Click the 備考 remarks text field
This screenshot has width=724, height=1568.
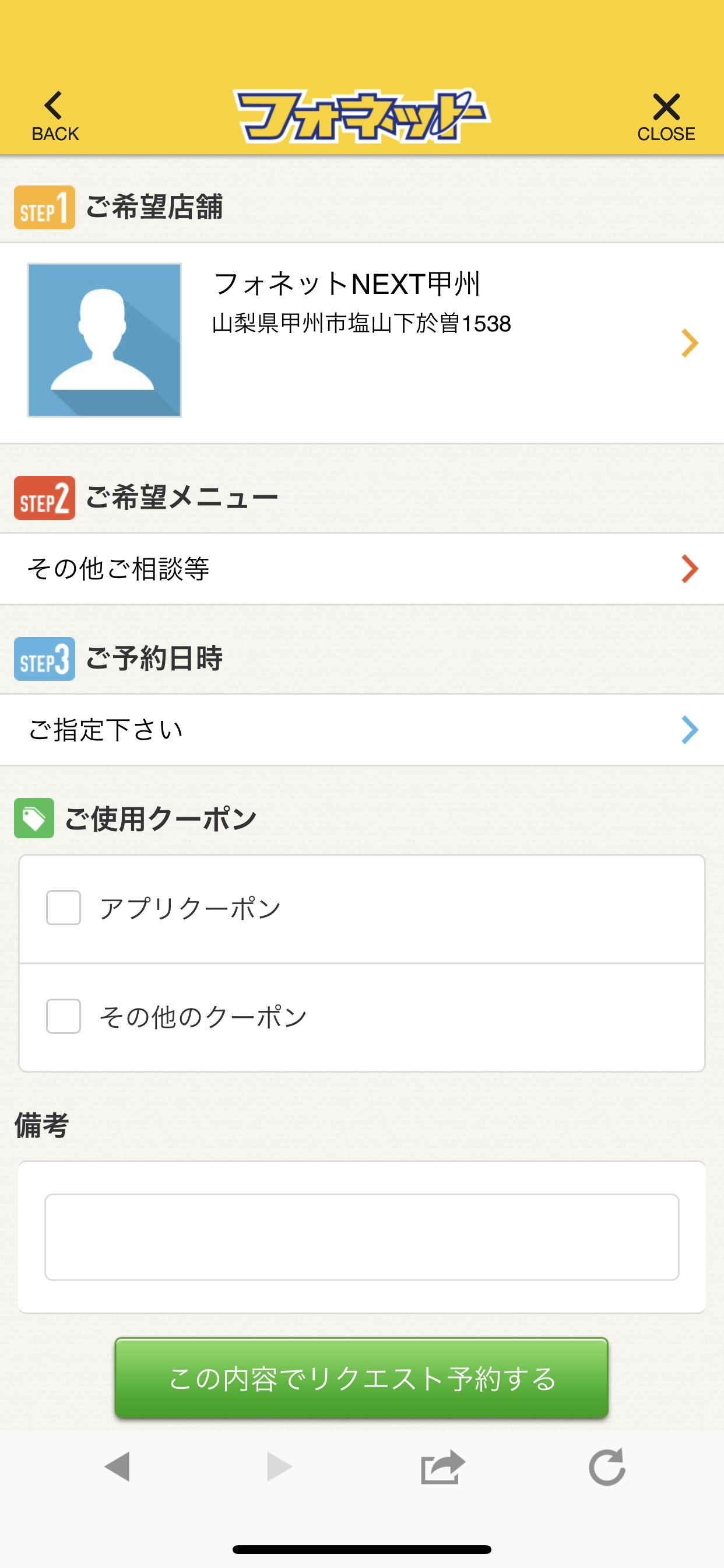point(362,1237)
